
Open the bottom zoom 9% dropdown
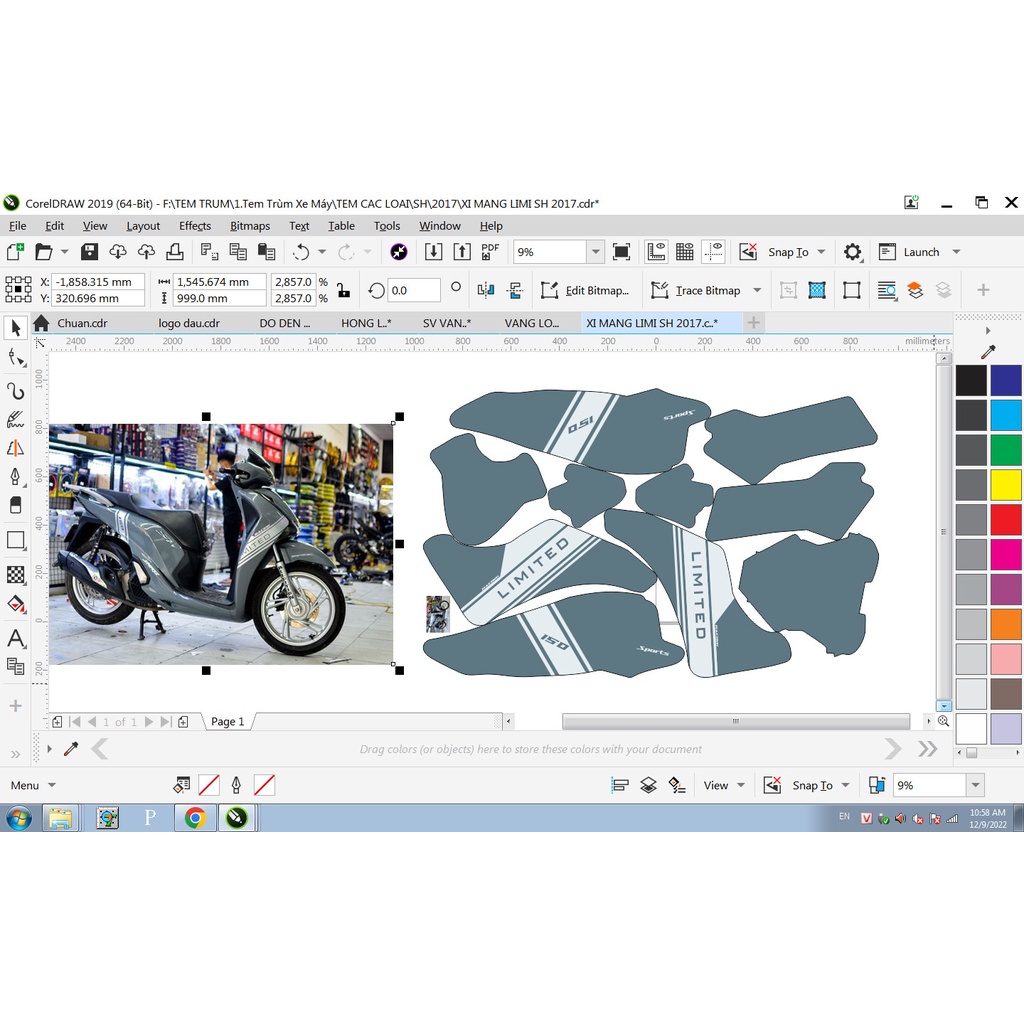[x=975, y=785]
